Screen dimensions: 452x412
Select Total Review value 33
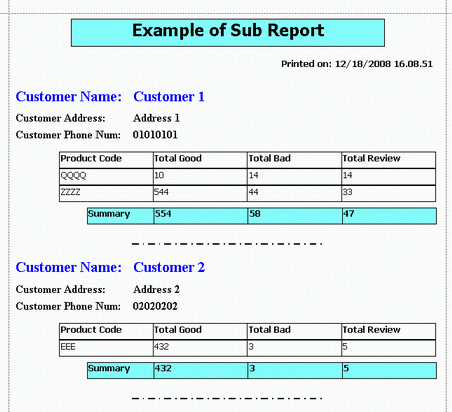point(389,193)
